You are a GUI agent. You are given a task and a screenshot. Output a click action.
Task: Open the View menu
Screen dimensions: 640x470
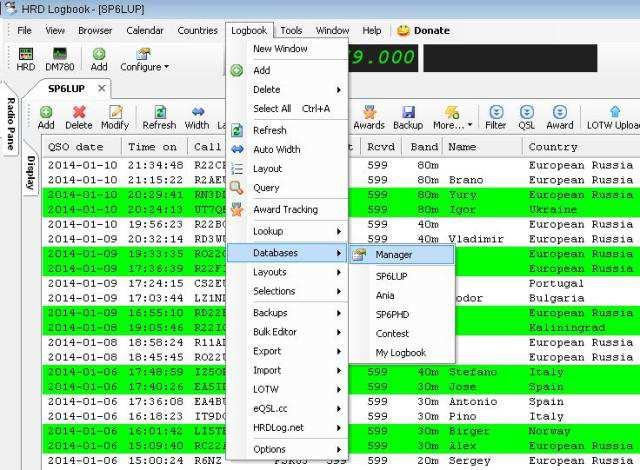pyautogui.click(x=55, y=31)
